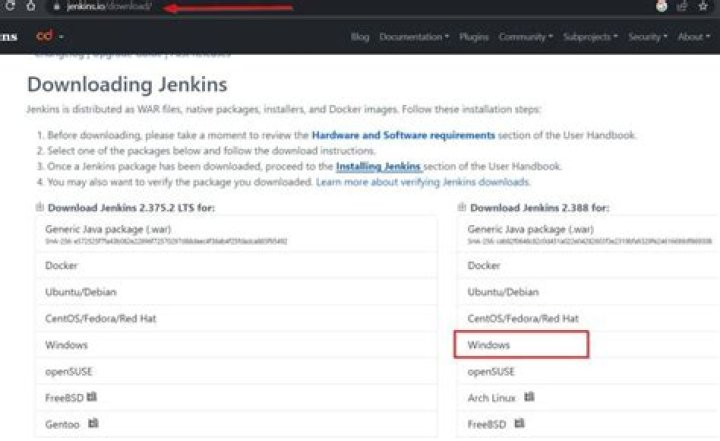
Task: Select the SHA-256 checksum under 2.388 .war
Action: [x=590, y=241]
